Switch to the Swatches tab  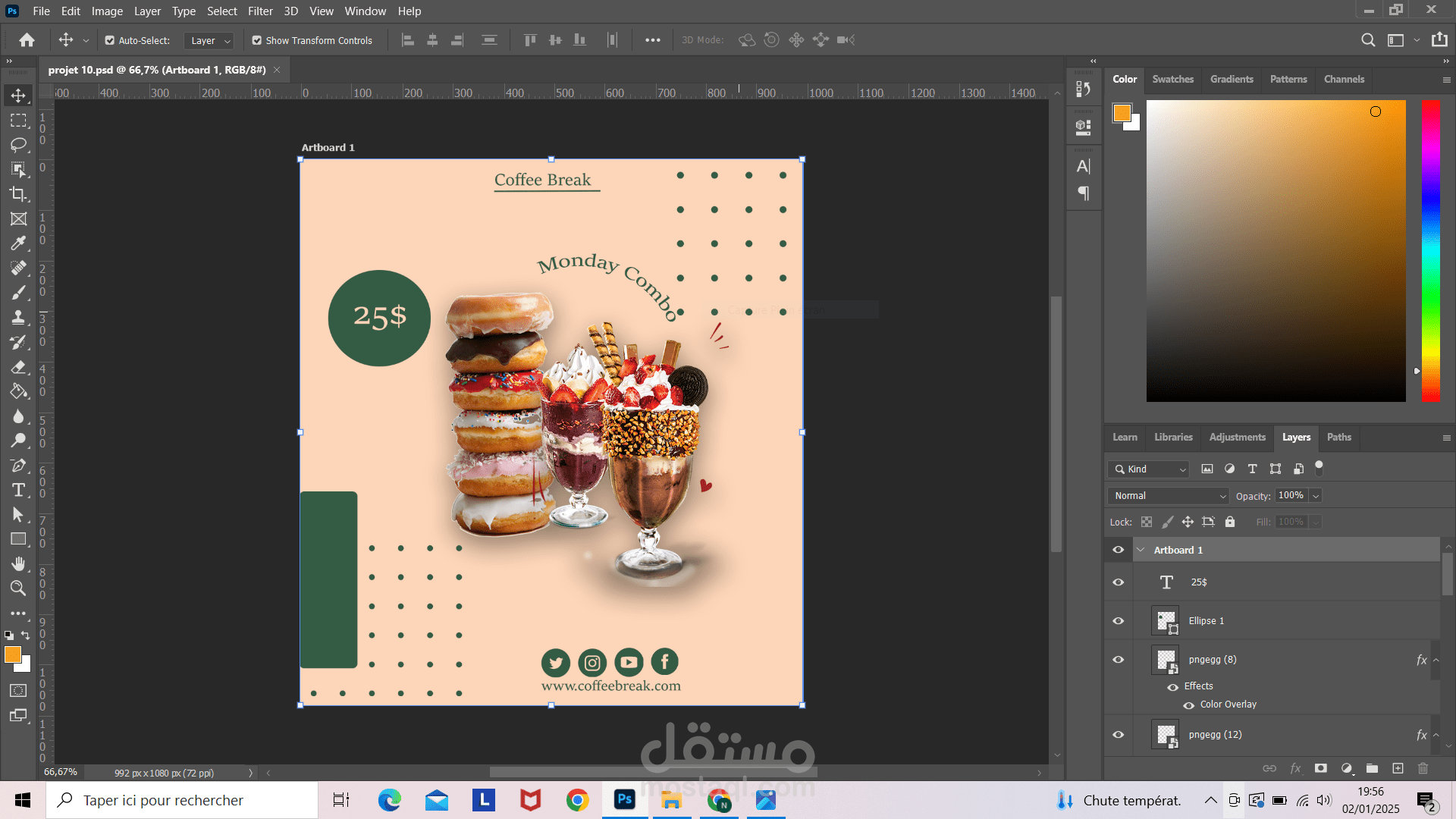click(x=1172, y=79)
